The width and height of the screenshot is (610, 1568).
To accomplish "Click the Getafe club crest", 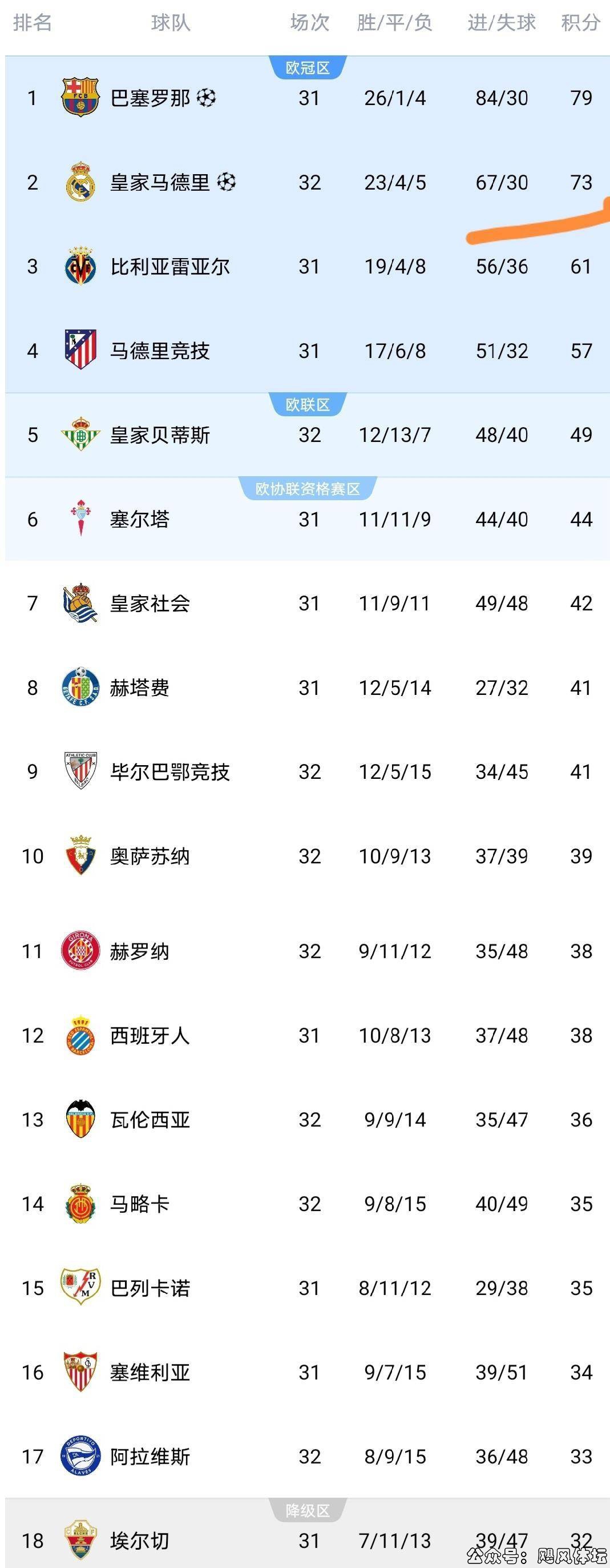I will point(80,687).
